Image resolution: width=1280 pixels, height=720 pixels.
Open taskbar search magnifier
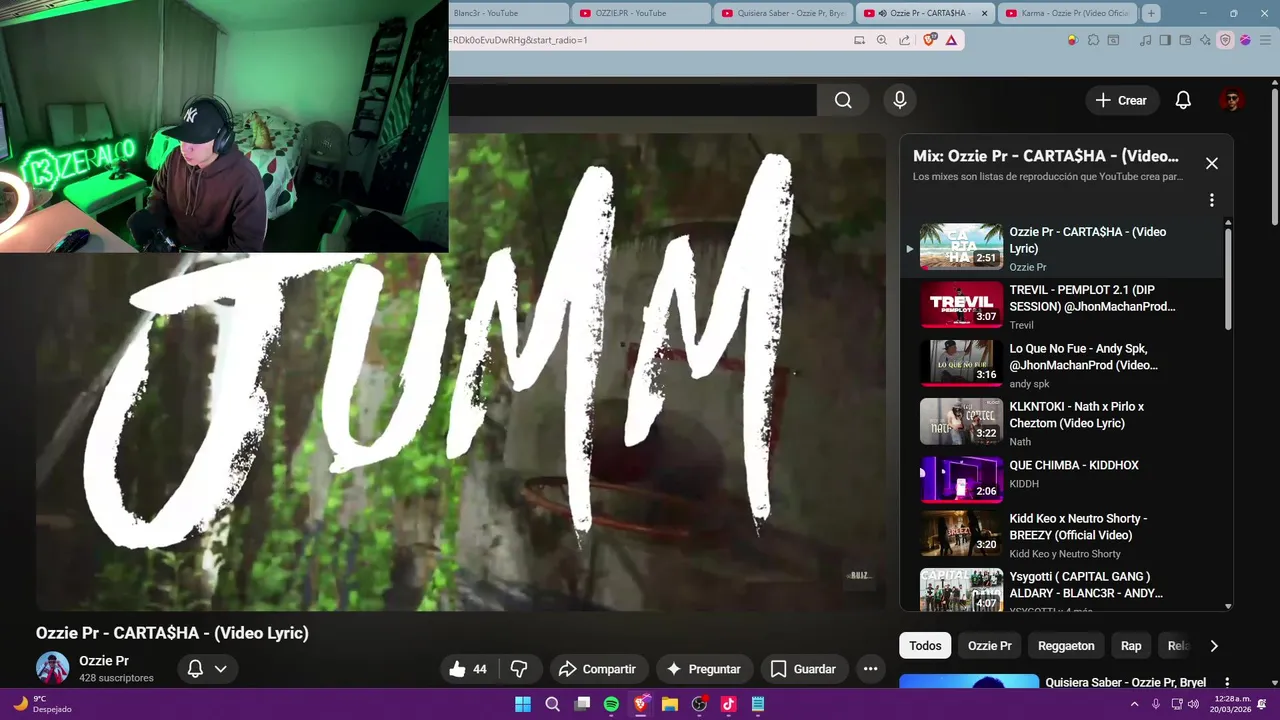[x=552, y=704]
